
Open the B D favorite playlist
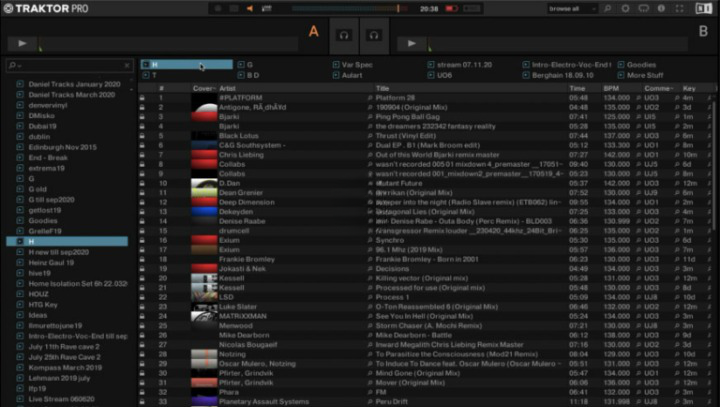point(248,75)
